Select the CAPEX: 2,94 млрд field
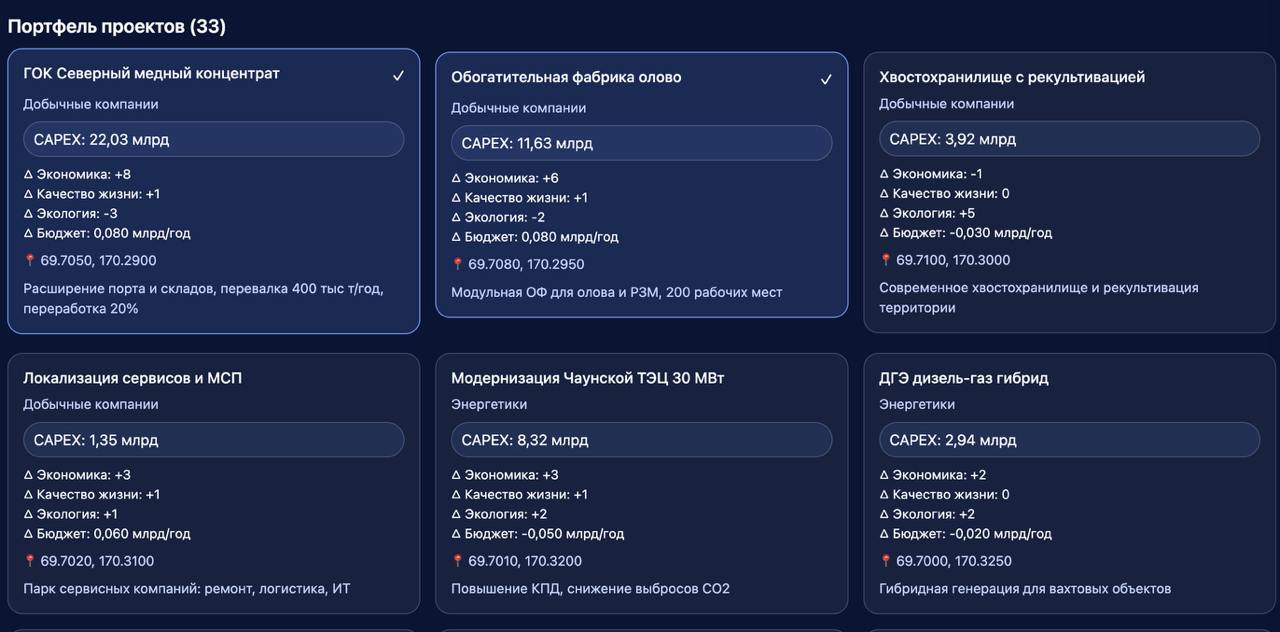 click(1069, 440)
